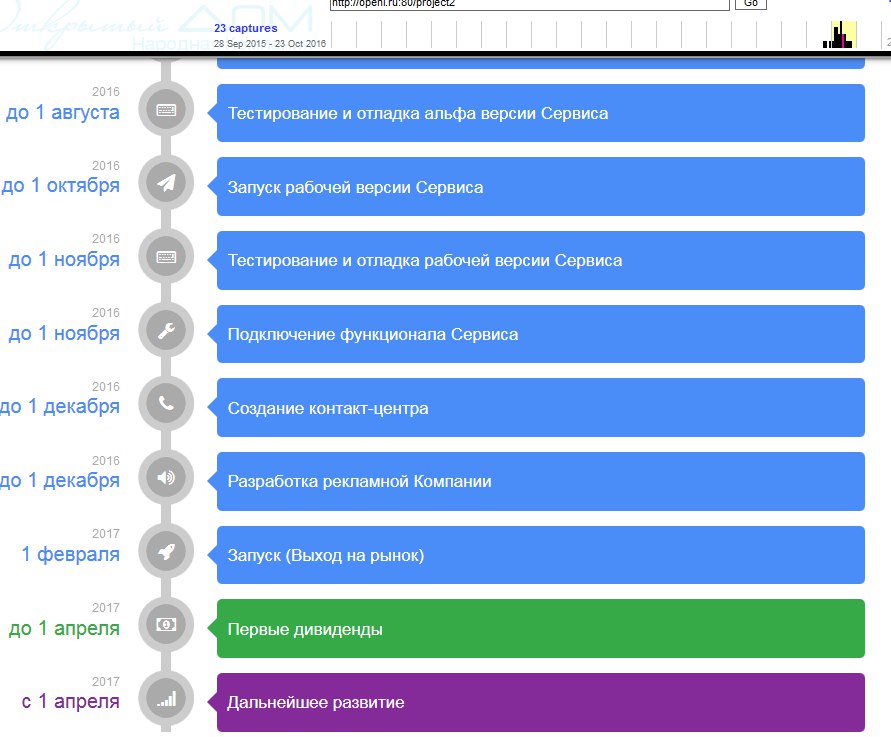Click paper plane icon beside 'до 1 октября'
The height and width of the screenshot is (737, 891).
[x=166, y=183]
